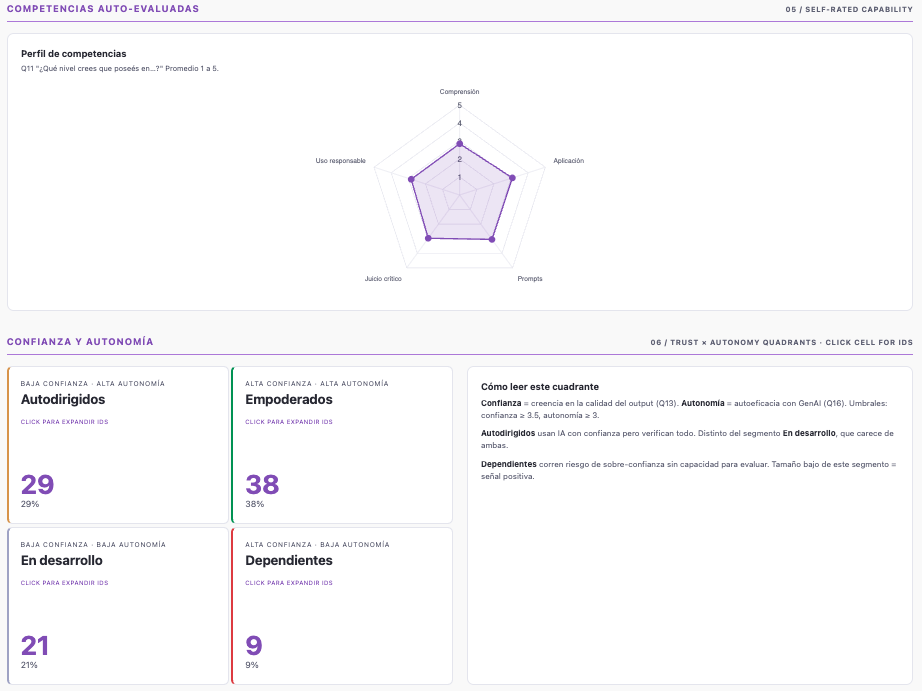This screenshot has height=691, width=922.
Task: Click the Q11 question subtitle text
Action: click(119, 68)
